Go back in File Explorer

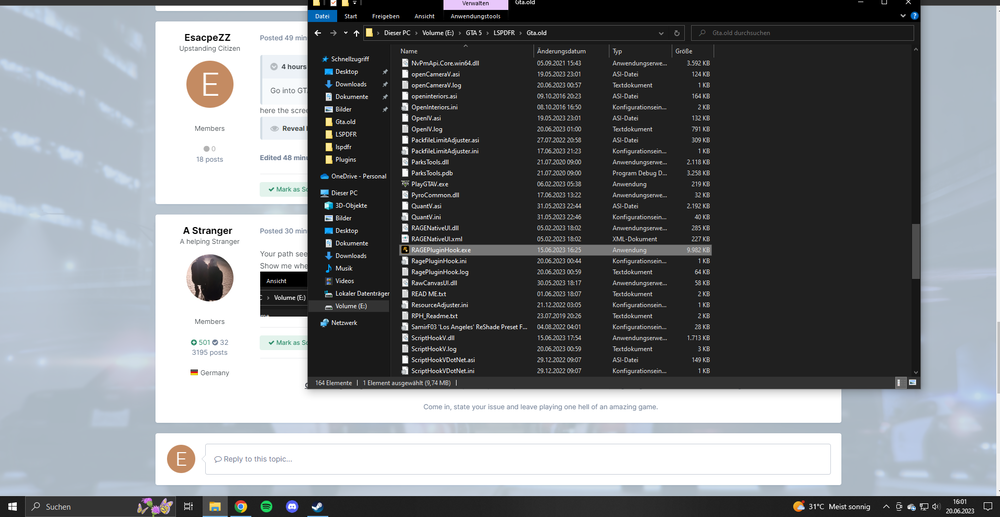[318, 33]
